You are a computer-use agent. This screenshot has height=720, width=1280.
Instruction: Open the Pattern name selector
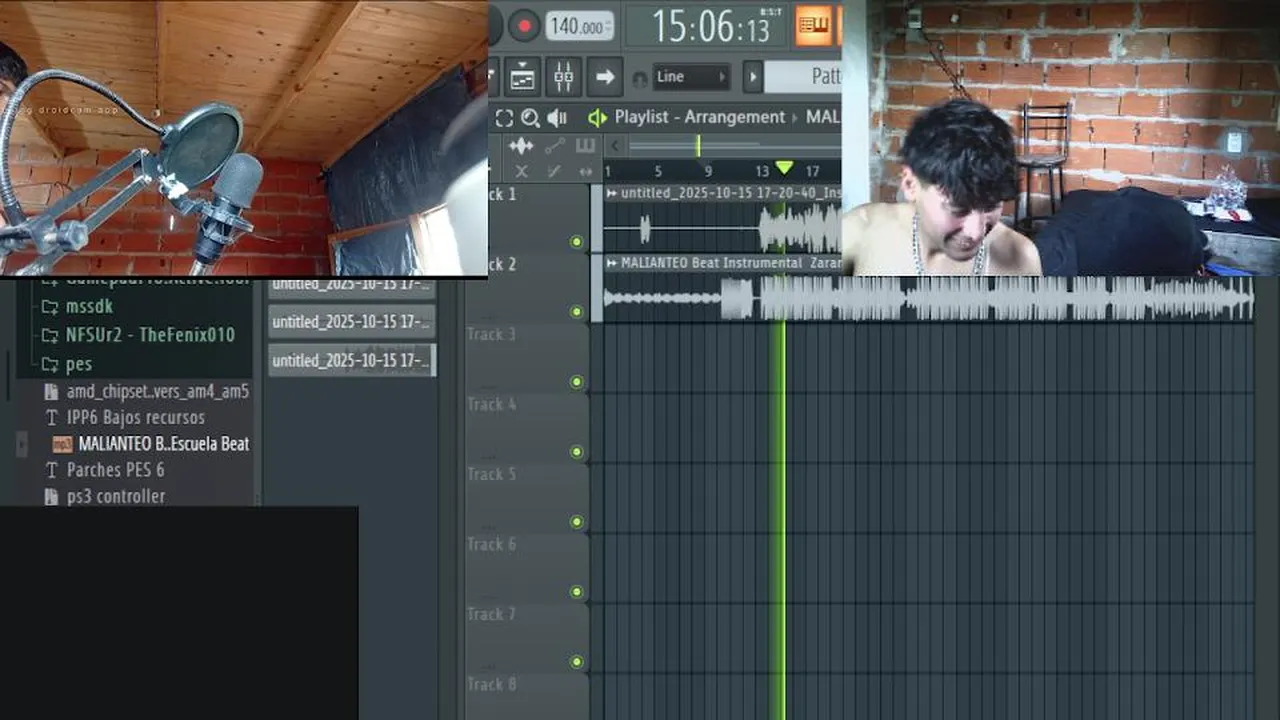click(x=804, y=77)
